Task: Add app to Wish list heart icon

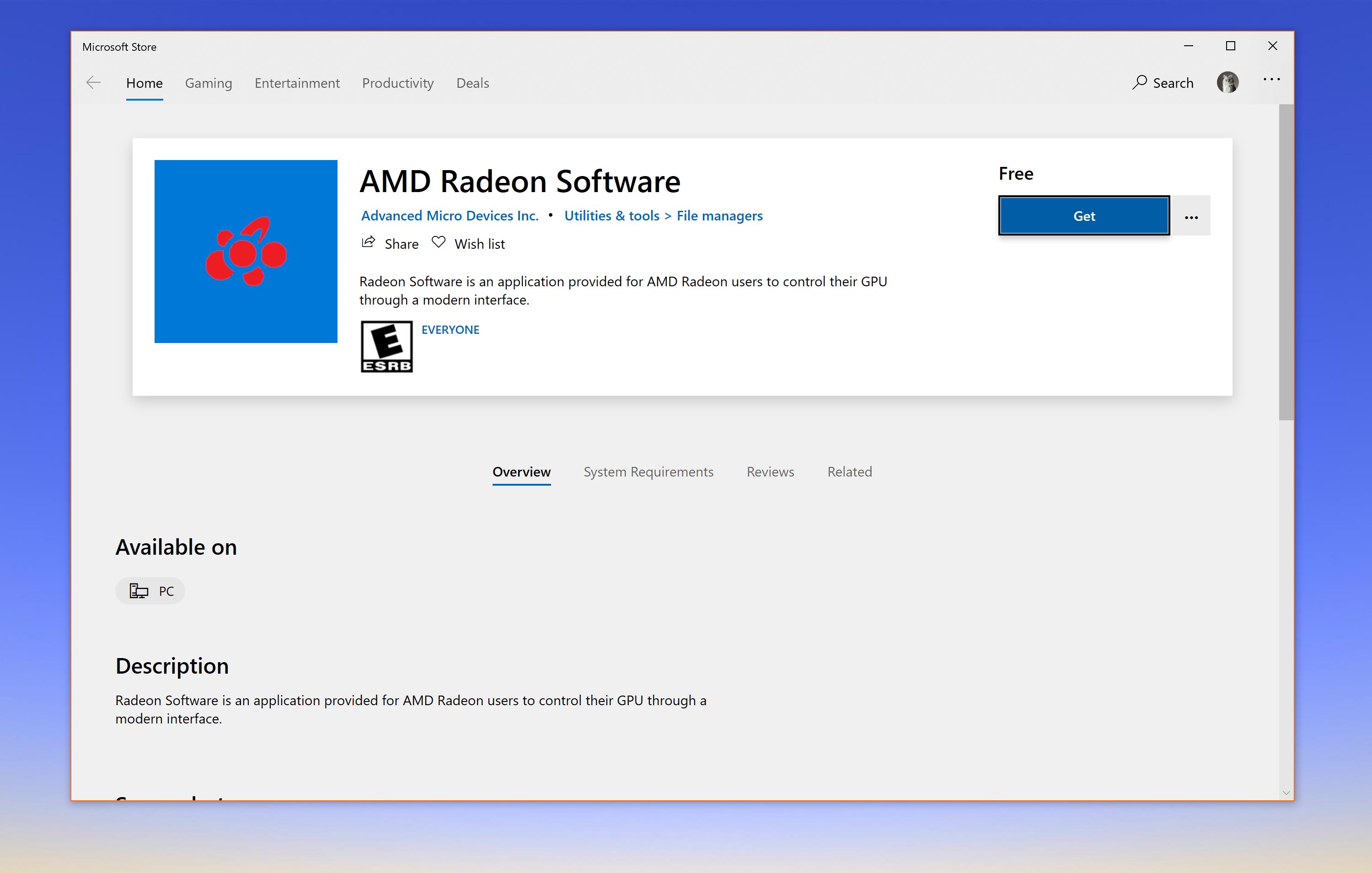Action: 438,242
